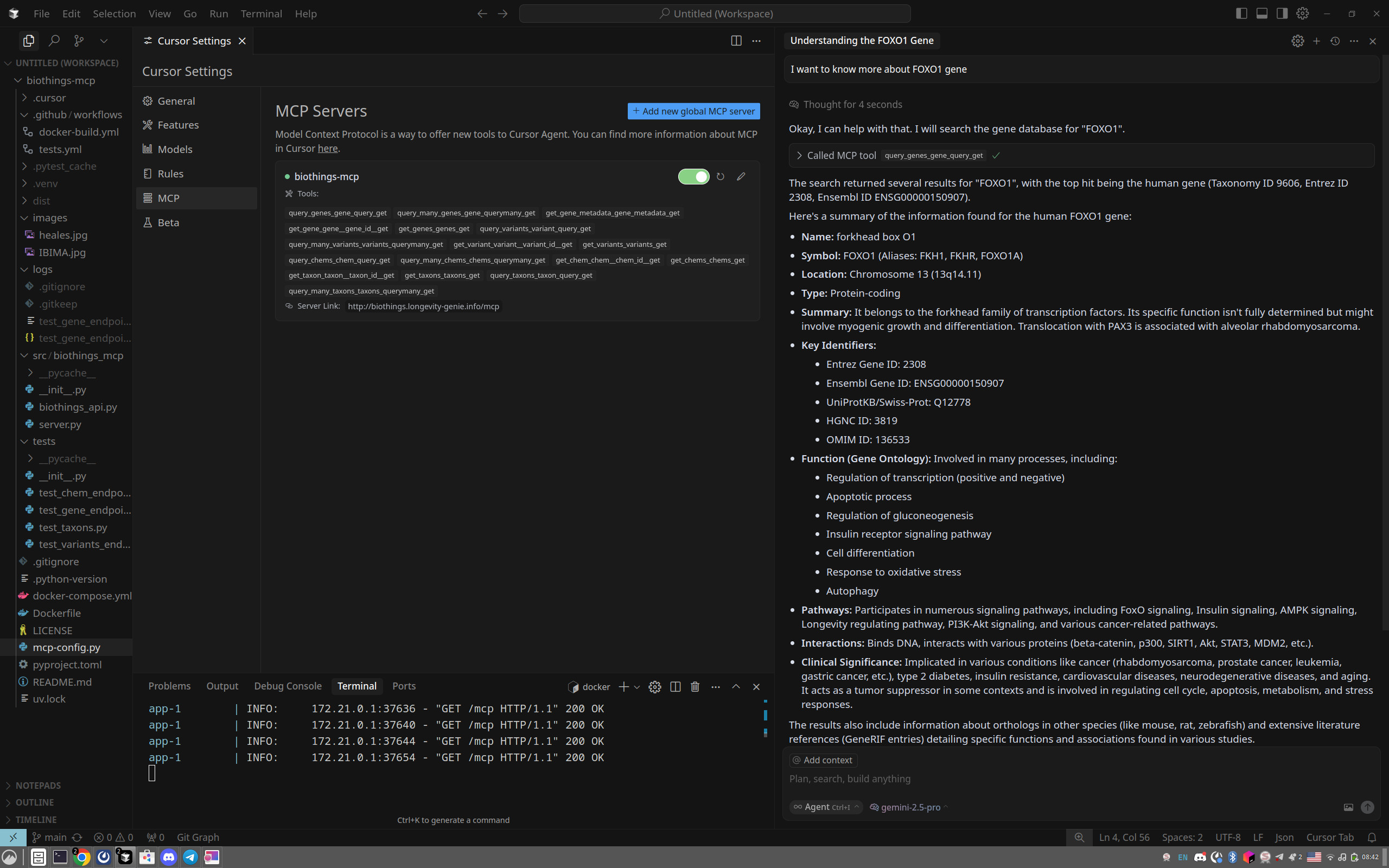Open the Search view icon in sidebar
1389x868 pixels.
pyautogui.click(x=54, y=41)
